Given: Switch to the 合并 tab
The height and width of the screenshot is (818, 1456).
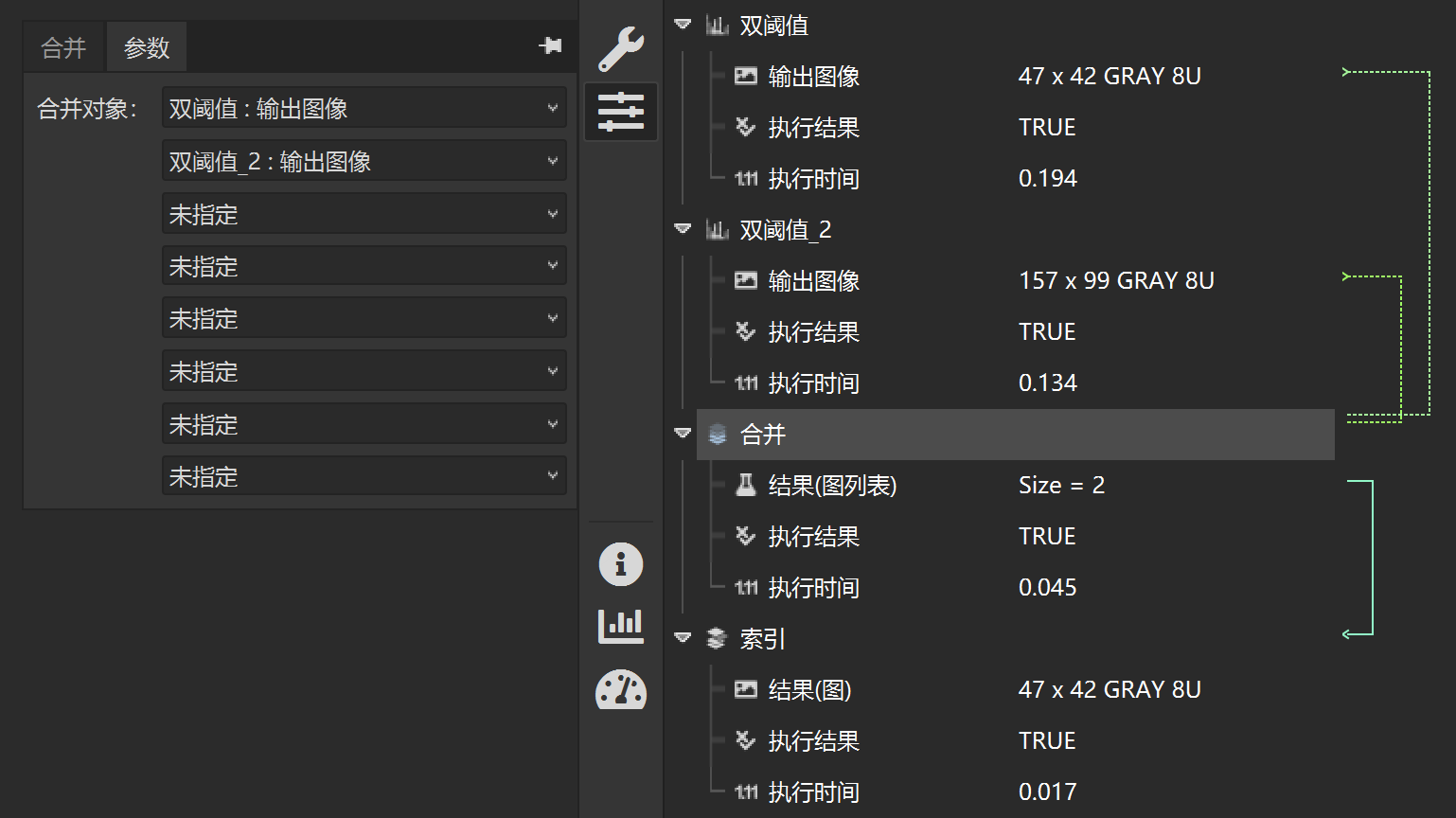Looking at the screenshot, I should pos(64,47).
